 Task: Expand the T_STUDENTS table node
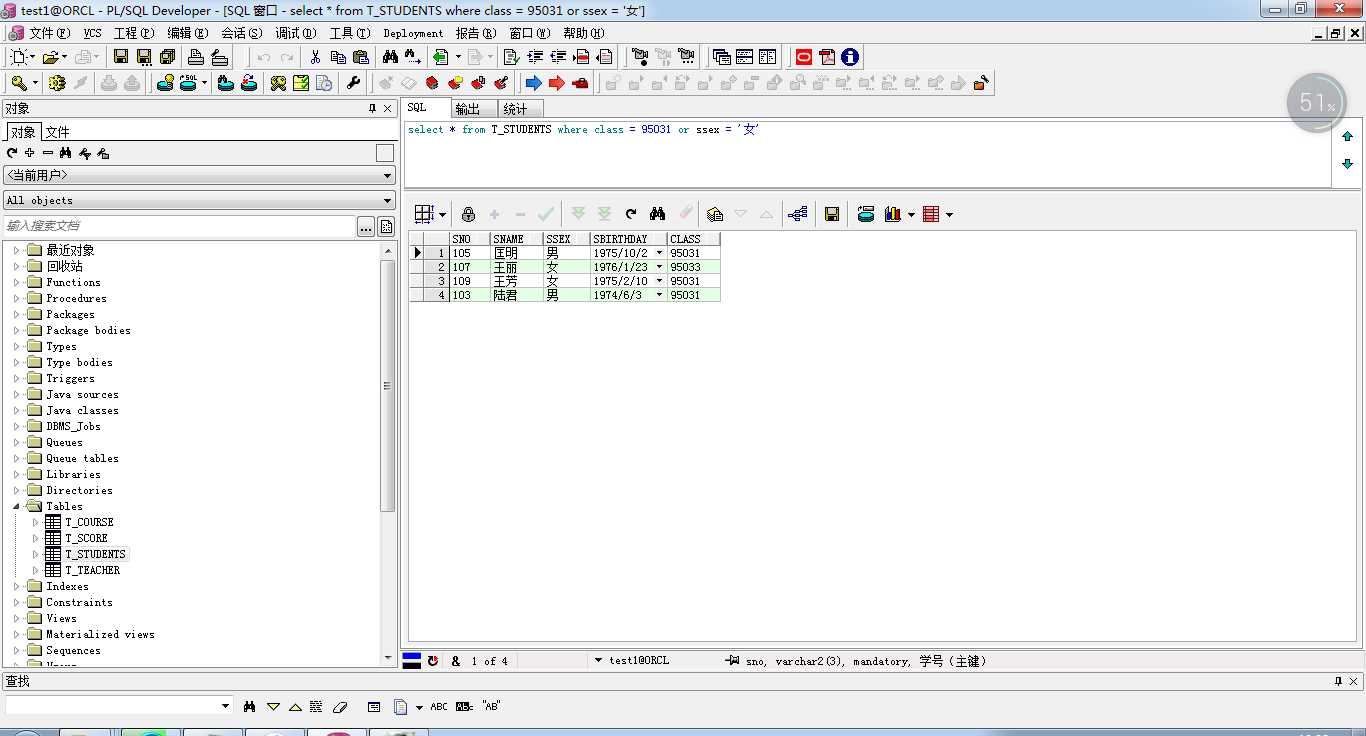pos(36,554)
